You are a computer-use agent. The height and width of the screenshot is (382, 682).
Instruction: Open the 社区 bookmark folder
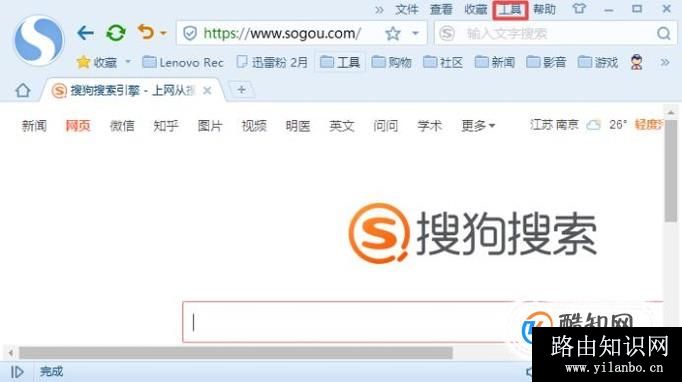(443, 63)
